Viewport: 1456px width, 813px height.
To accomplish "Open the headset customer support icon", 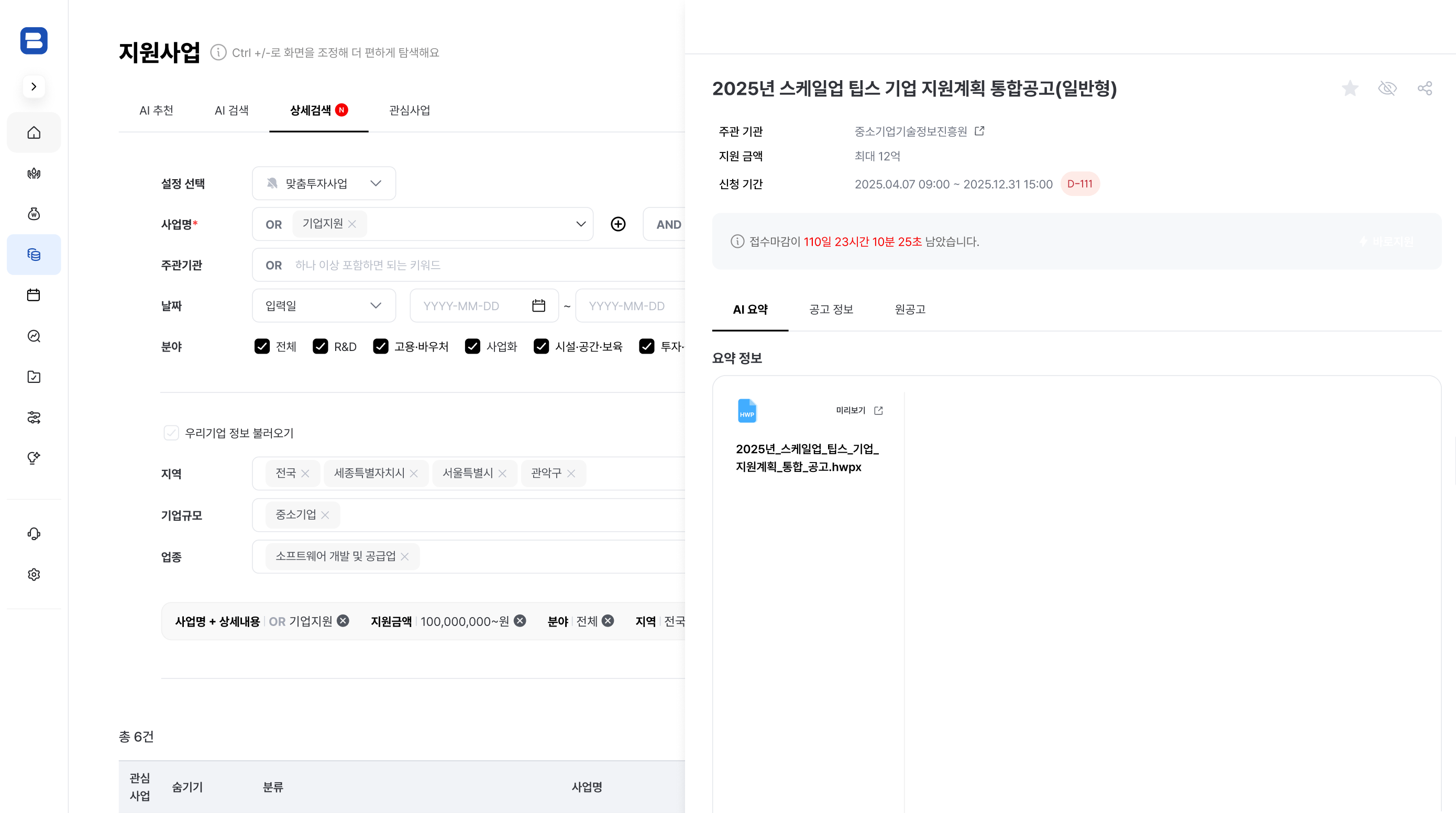I will (x=34, y=533).
